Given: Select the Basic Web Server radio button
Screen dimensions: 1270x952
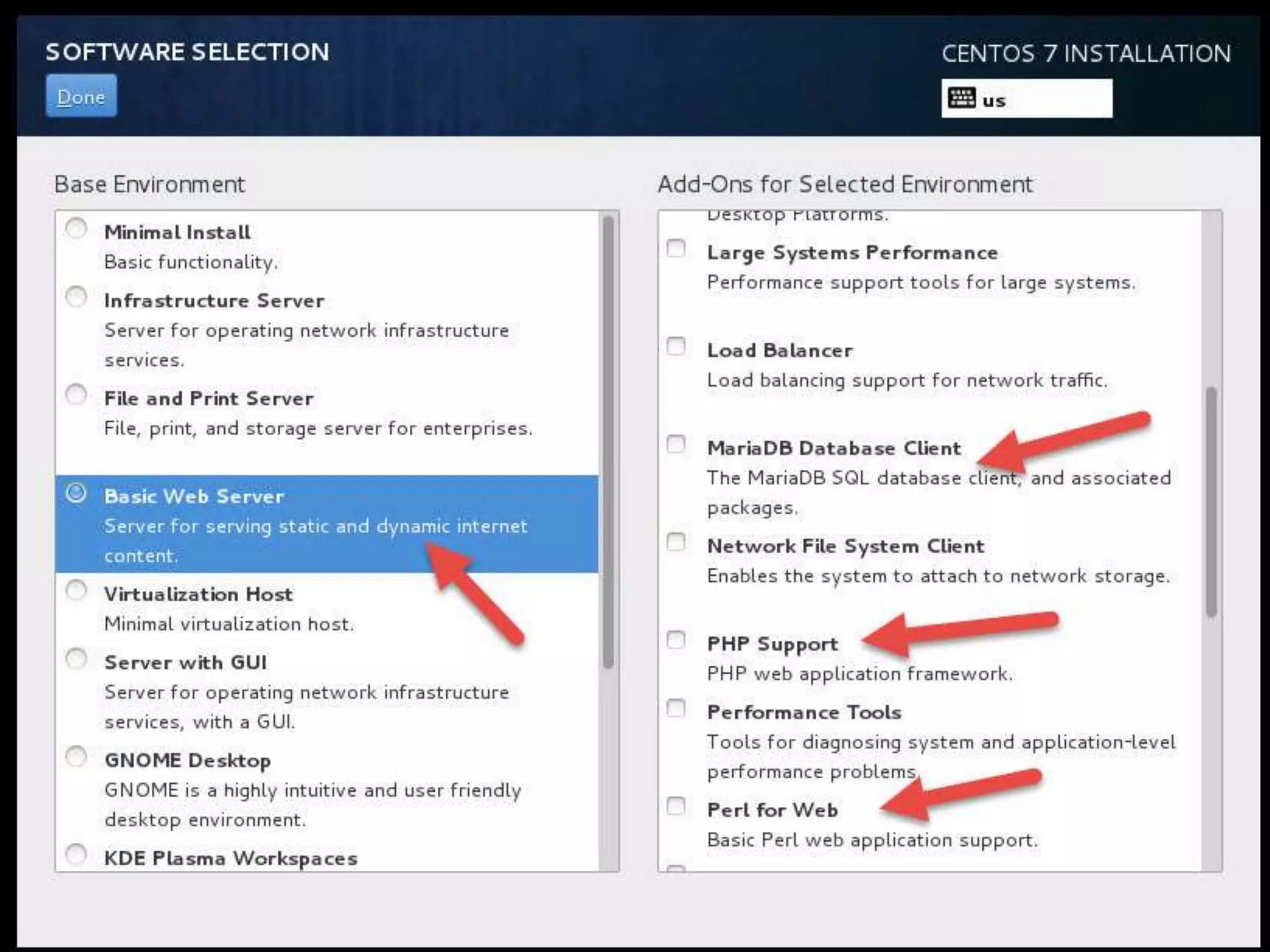Looking at the screenshot, I should [76, 493].
